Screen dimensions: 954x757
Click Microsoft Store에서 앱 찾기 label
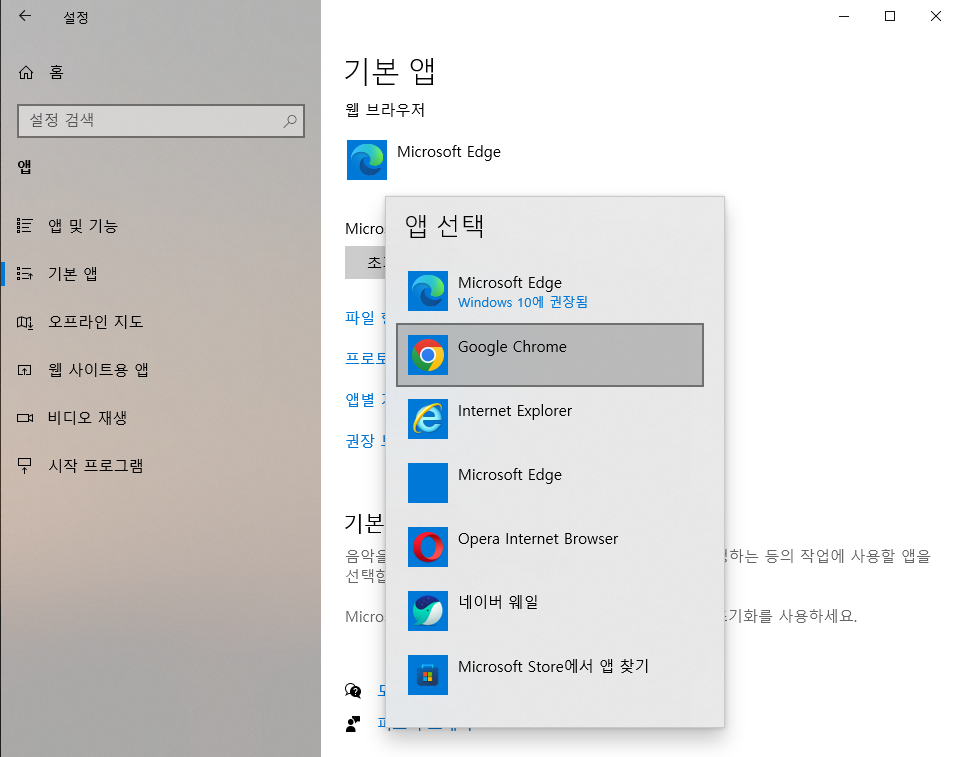pyautogui.click(x=553, y=666)
